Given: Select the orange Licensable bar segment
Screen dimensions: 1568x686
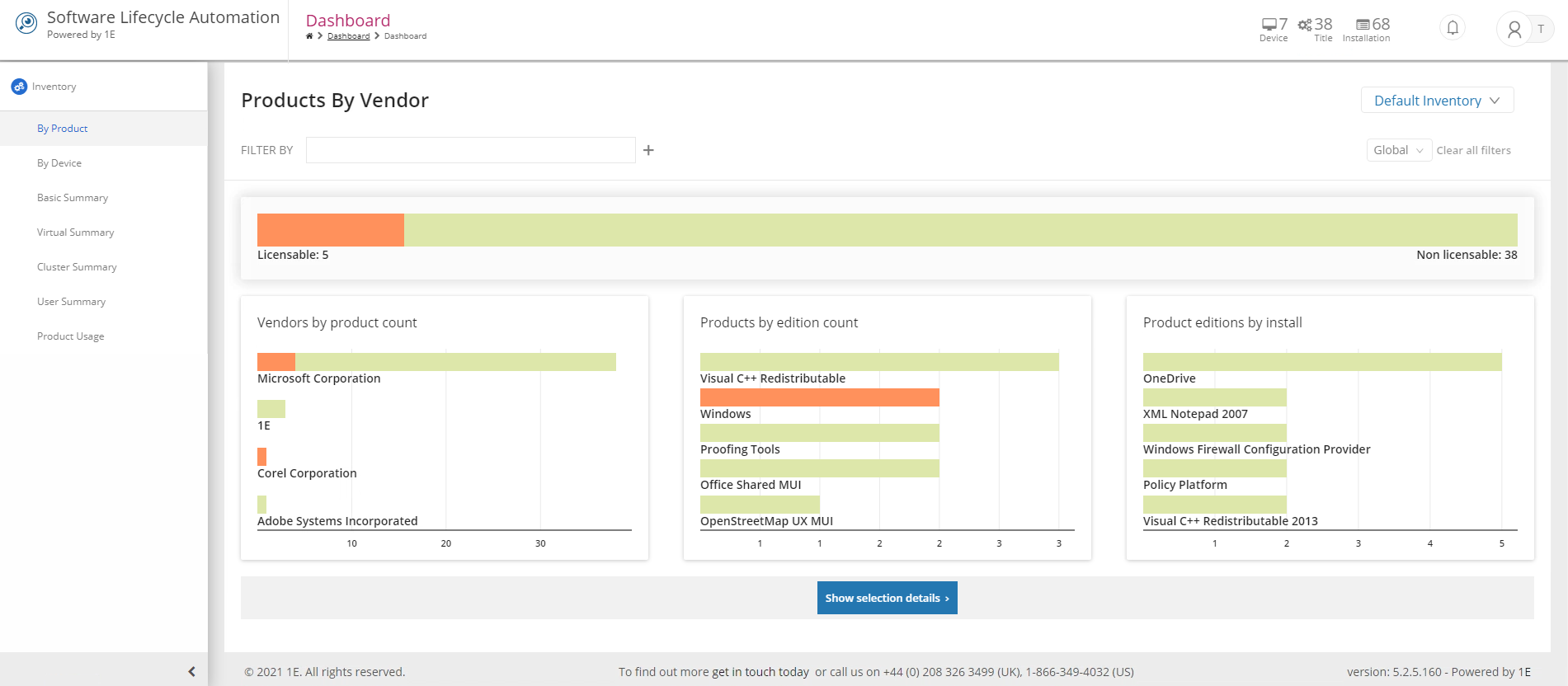Looking at the screenshot, I should click(330, 230).
